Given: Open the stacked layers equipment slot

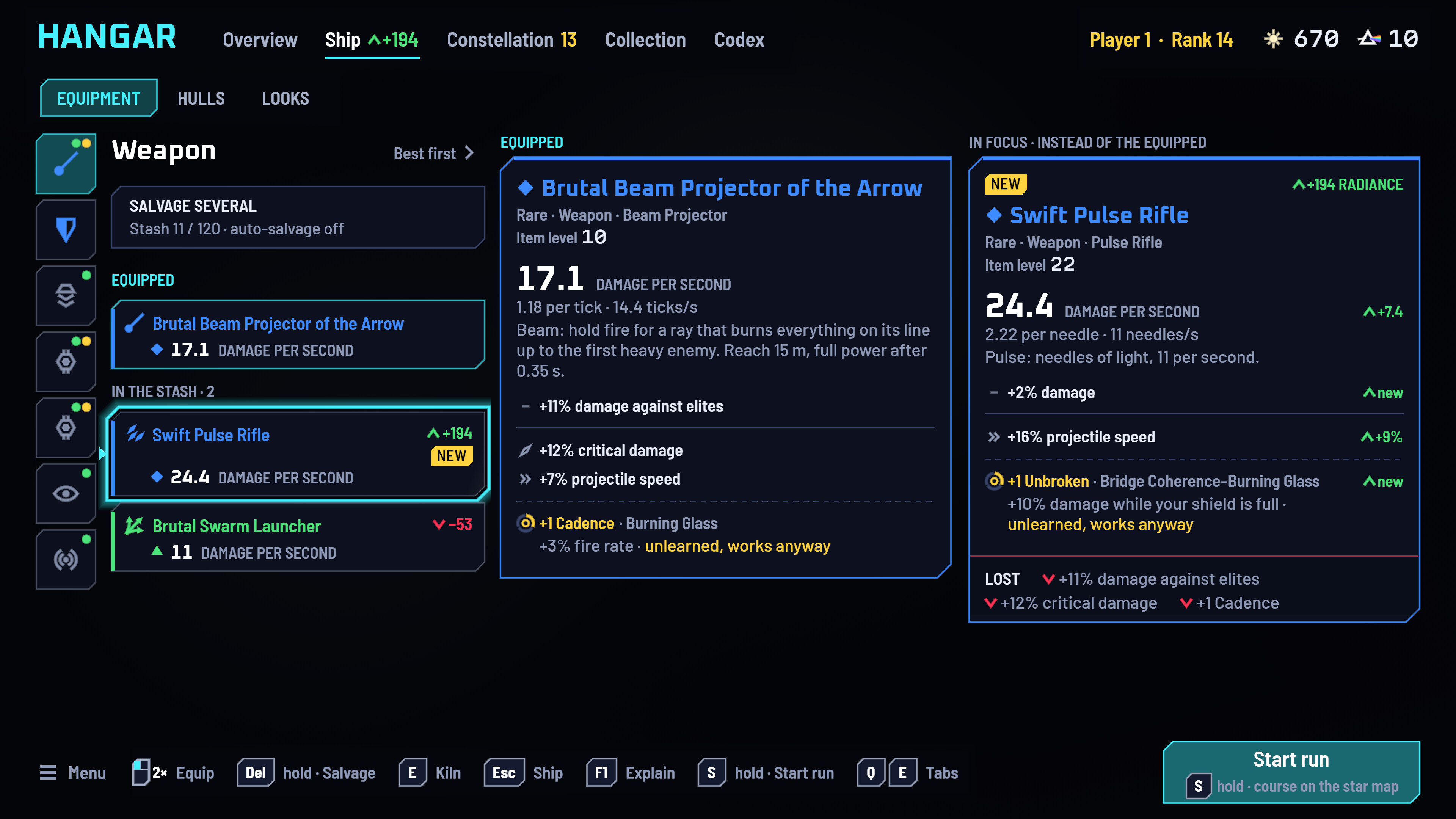Looking at the screenshot, I should pos(66,296).
